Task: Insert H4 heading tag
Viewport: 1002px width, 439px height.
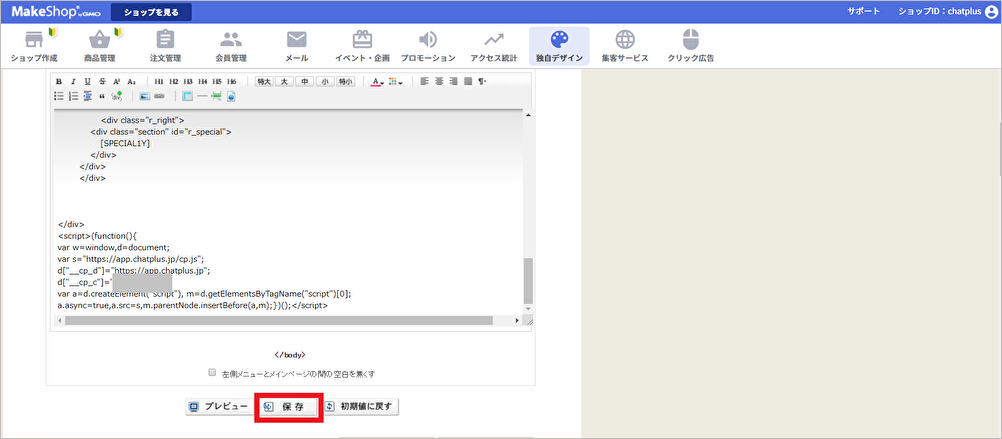Action: click(203, 82)
